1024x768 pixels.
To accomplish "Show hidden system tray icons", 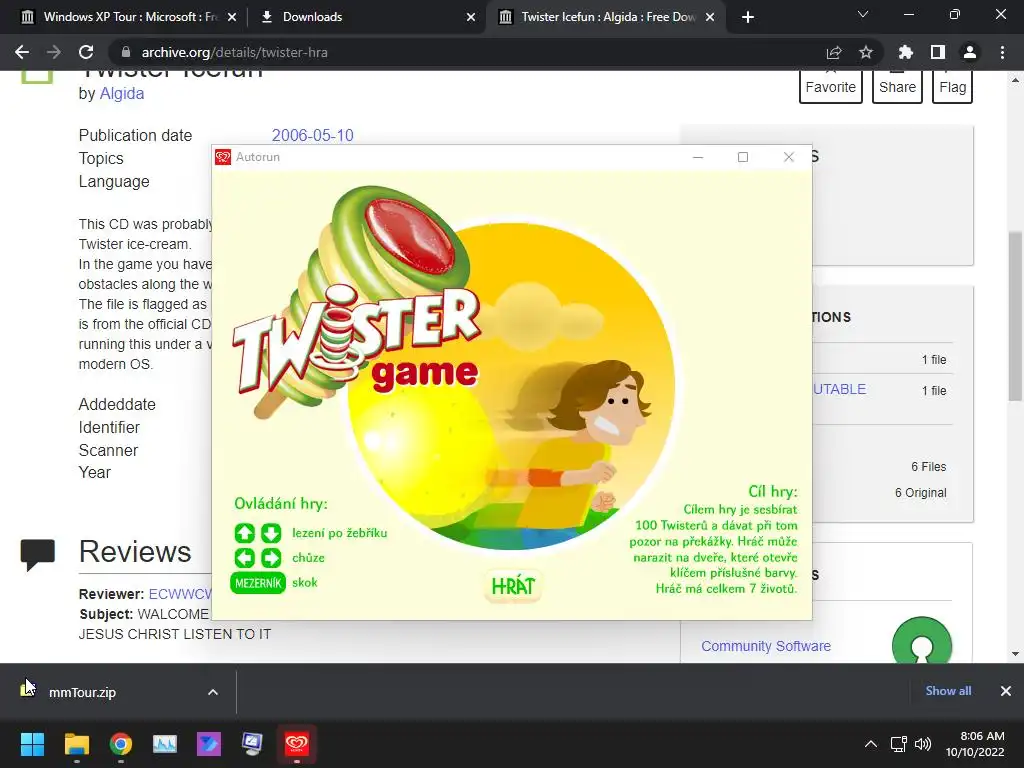I will pyautogui.click(x=871, y=744).
